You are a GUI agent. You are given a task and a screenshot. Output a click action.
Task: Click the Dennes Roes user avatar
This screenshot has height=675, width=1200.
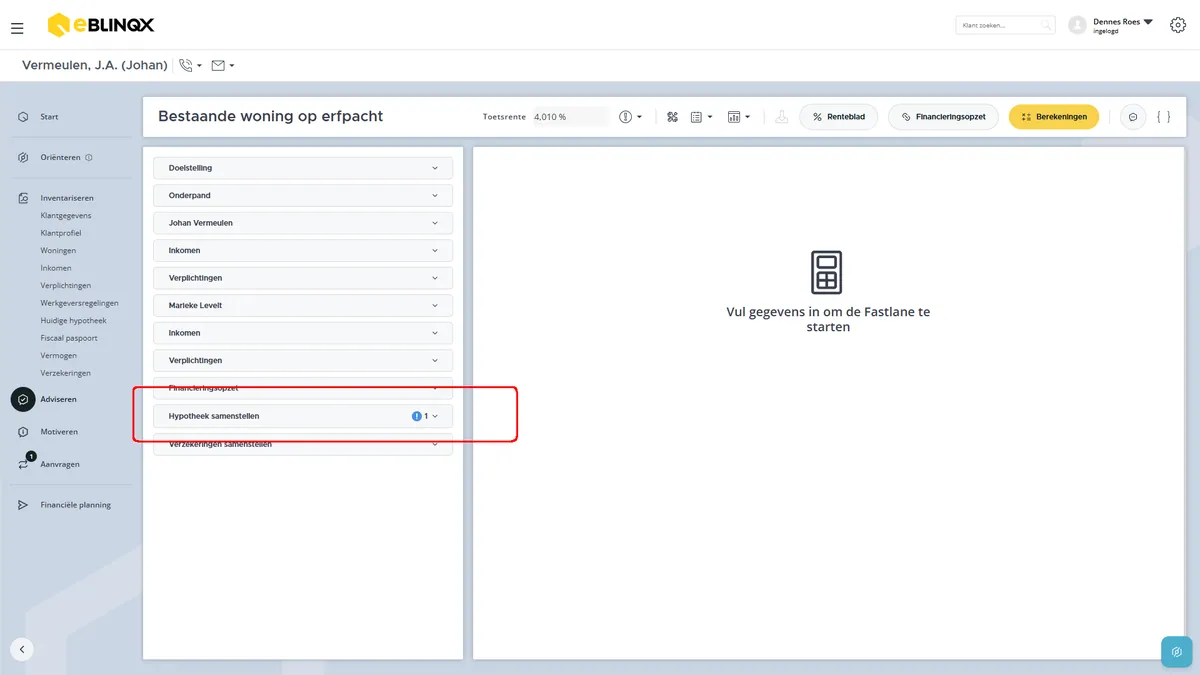coord(1077,25)
